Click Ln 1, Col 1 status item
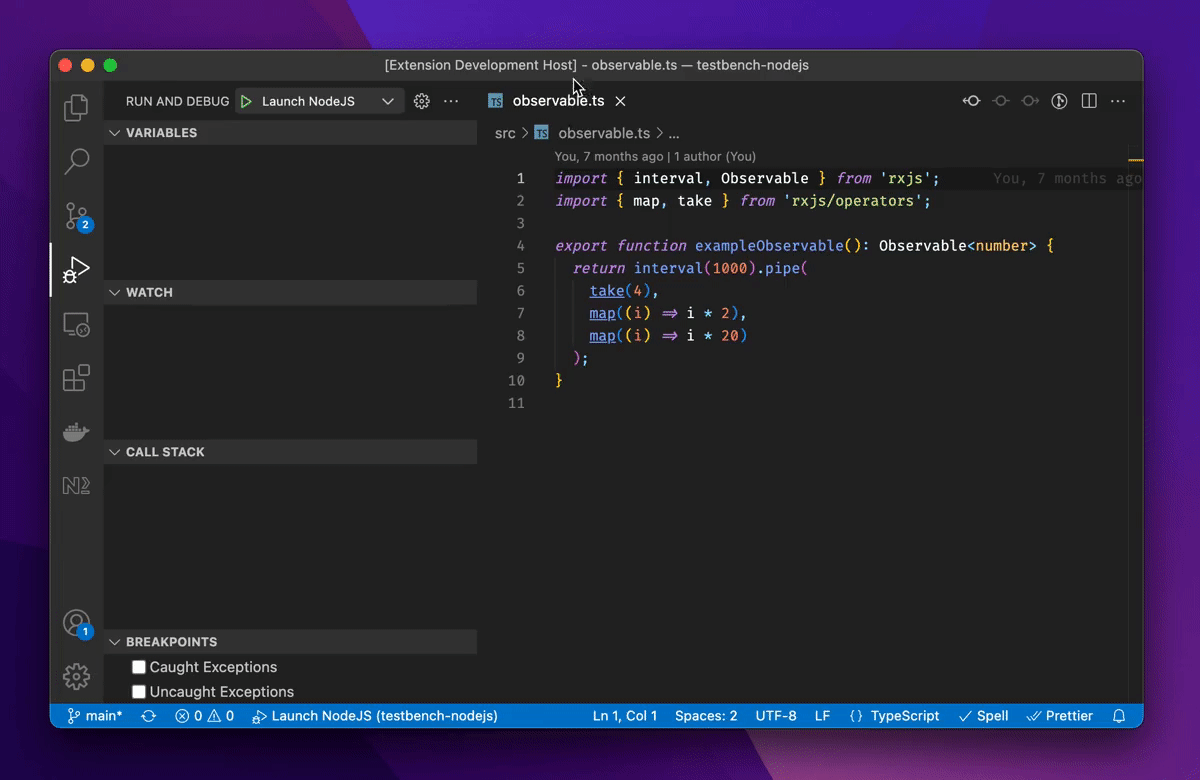This screenshot has width=1200, height=780. pyautogui.click(x=625, y=716)
